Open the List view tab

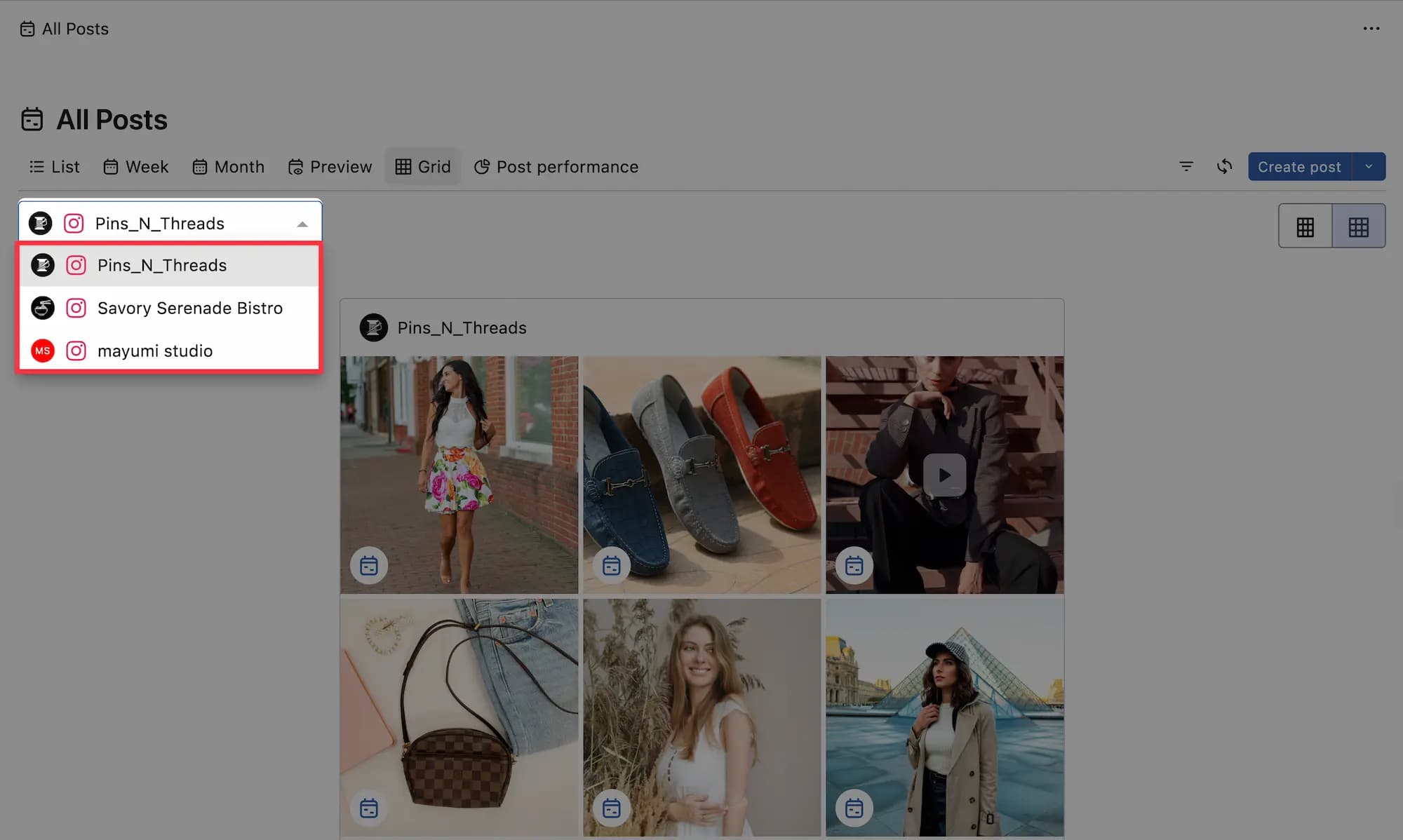pos(55,167)
